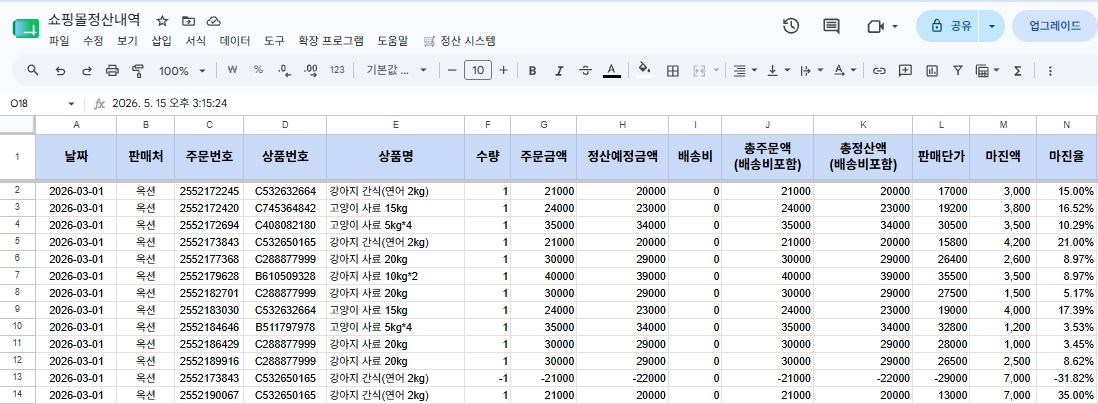Click the formula bar content

[170, 103]
